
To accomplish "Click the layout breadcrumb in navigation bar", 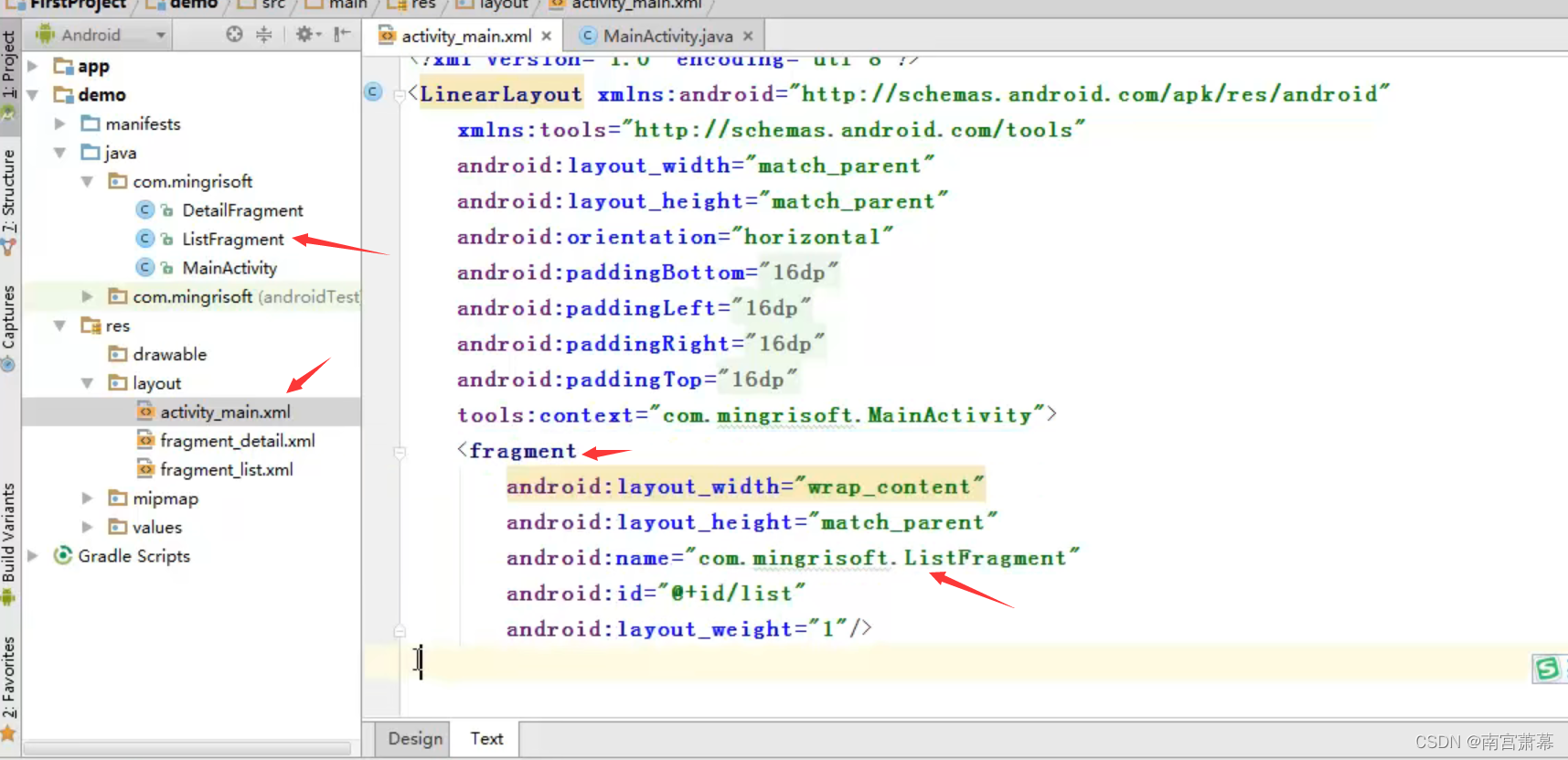I will (504, 5).
